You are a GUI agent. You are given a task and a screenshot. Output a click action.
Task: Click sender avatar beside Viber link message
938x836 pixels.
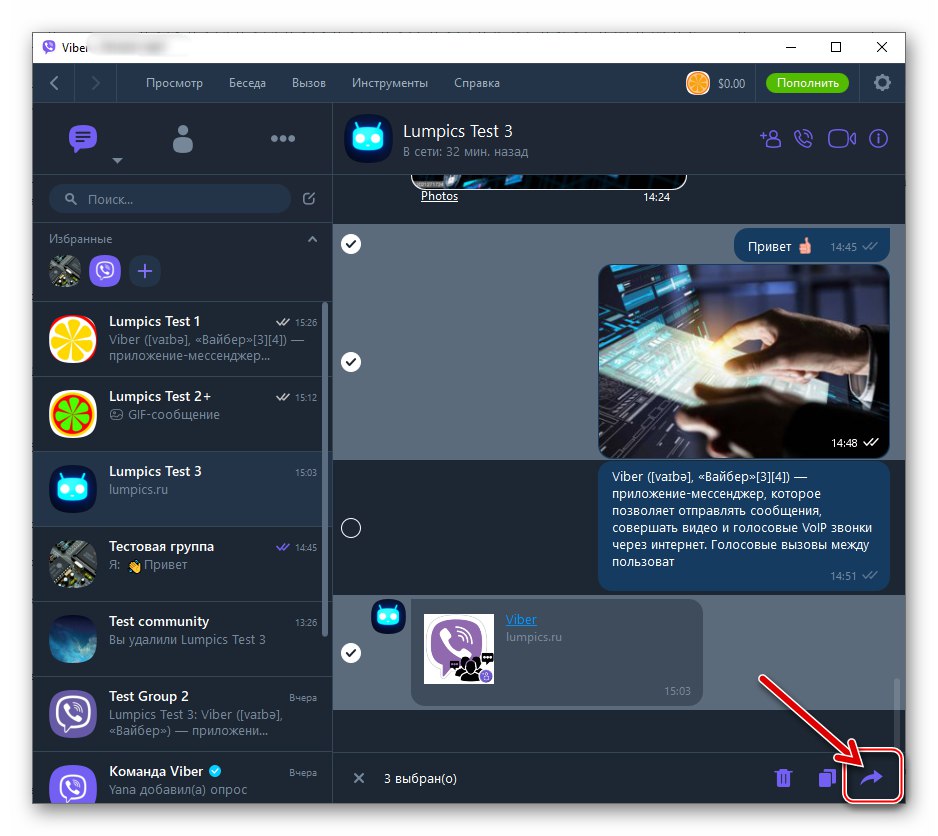(x=388, y=616)
